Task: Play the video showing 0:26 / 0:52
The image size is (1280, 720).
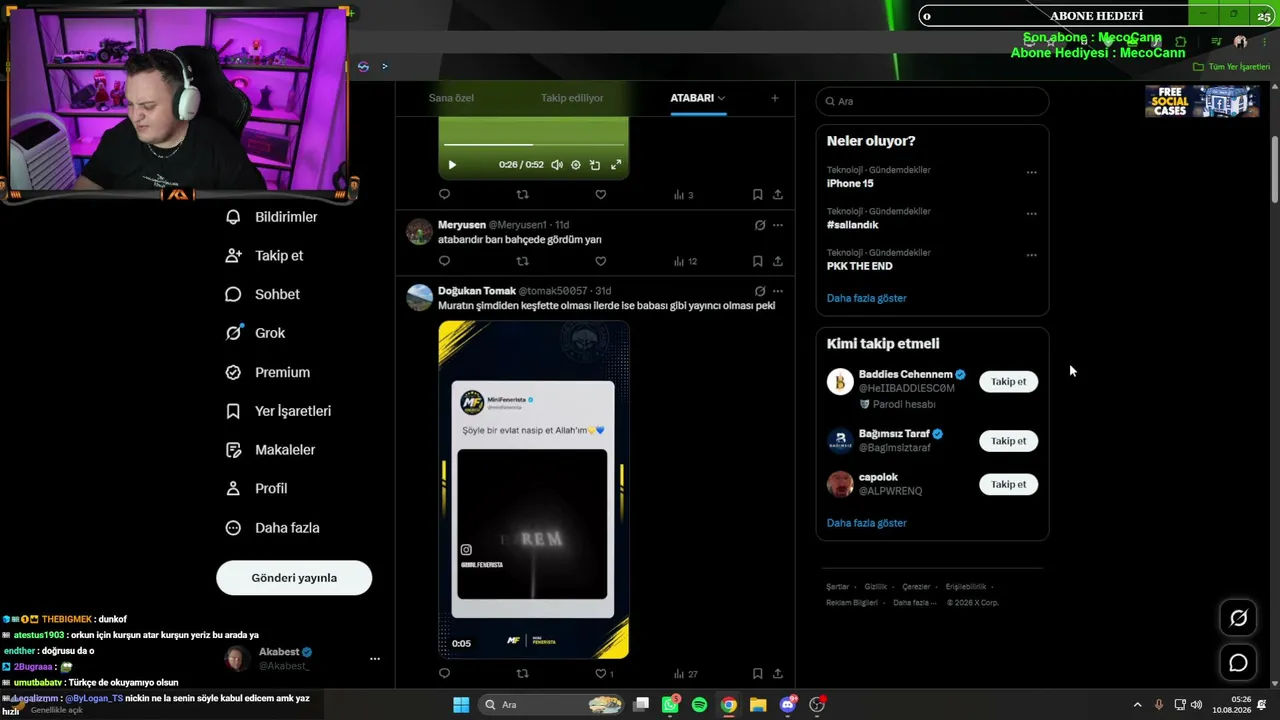Action: coord(452,165)
